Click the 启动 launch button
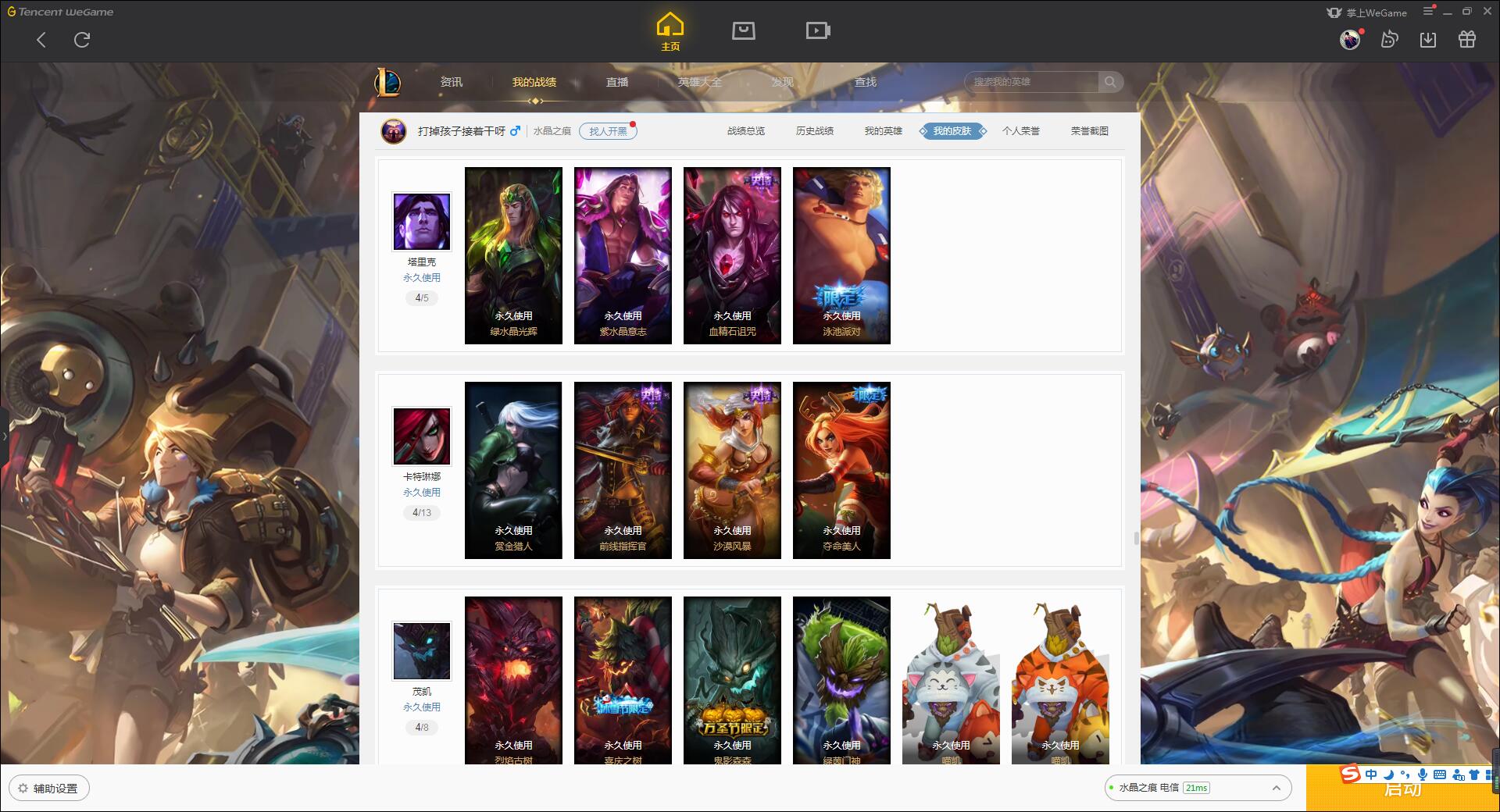 [x=1402, y=789]
